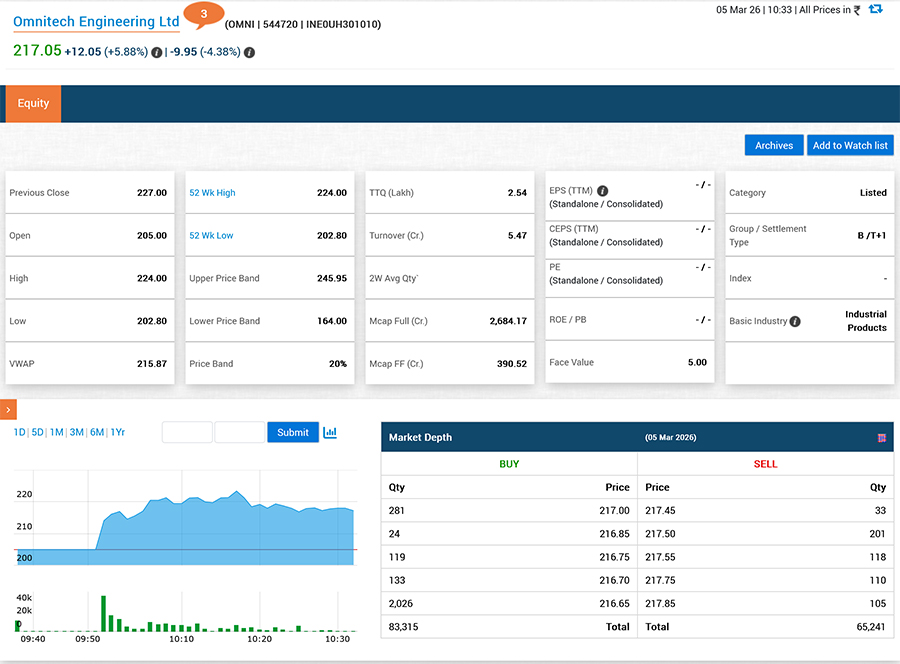The height and width of the screenshot is (664, 900).
Task: Open the bar chart view beside Submit
Action: point(330,432)
